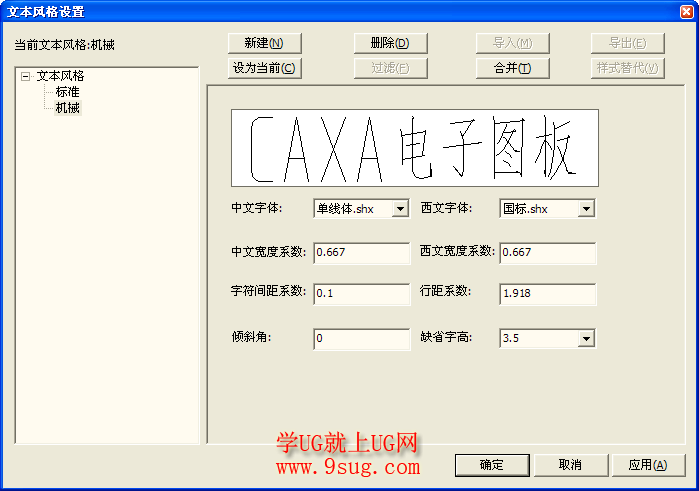
Task: Click the 西文宽度系数 input field
Action: tap(547, 253)
